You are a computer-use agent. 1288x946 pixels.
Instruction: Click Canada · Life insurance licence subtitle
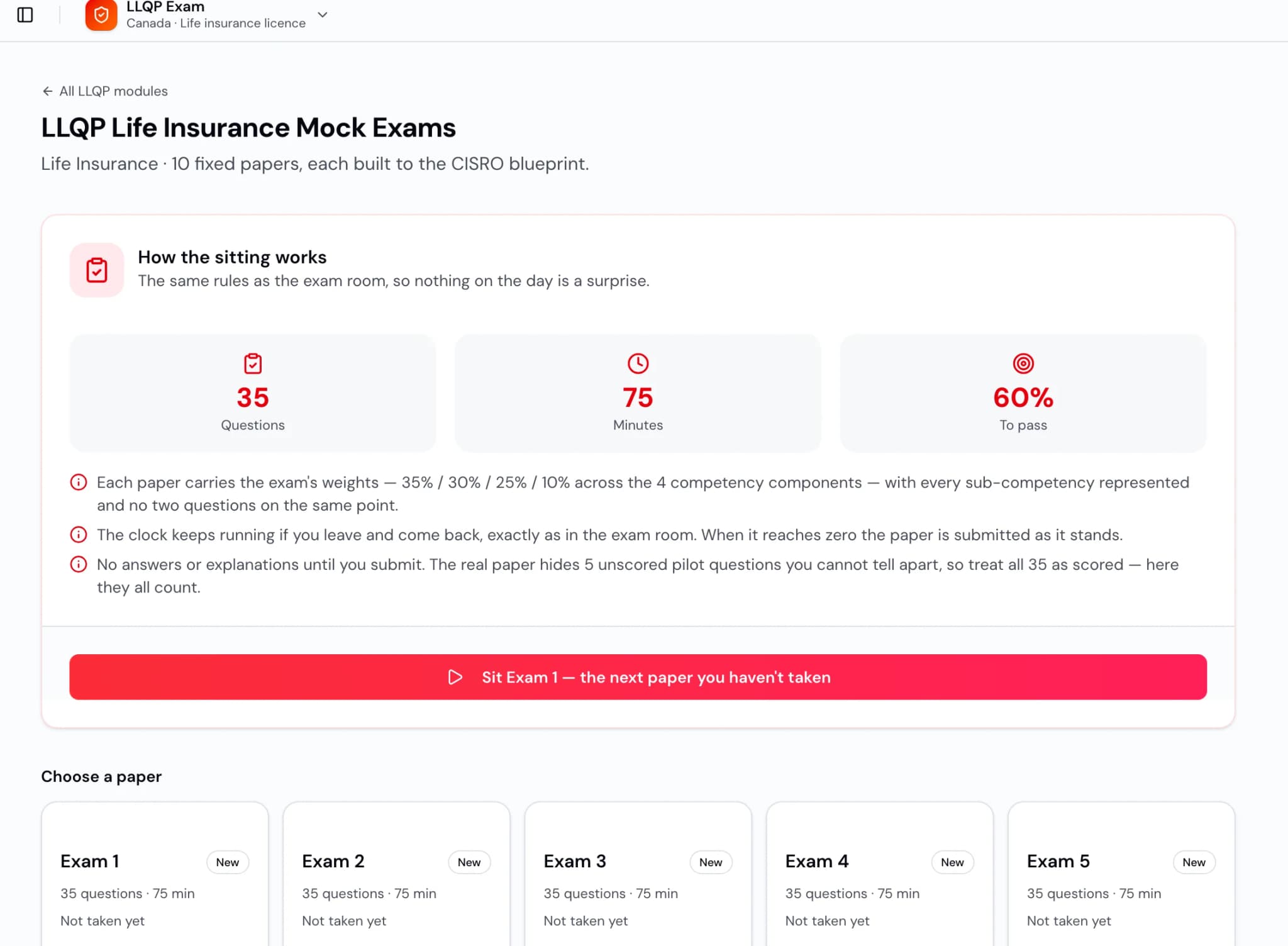pos(216,23)
